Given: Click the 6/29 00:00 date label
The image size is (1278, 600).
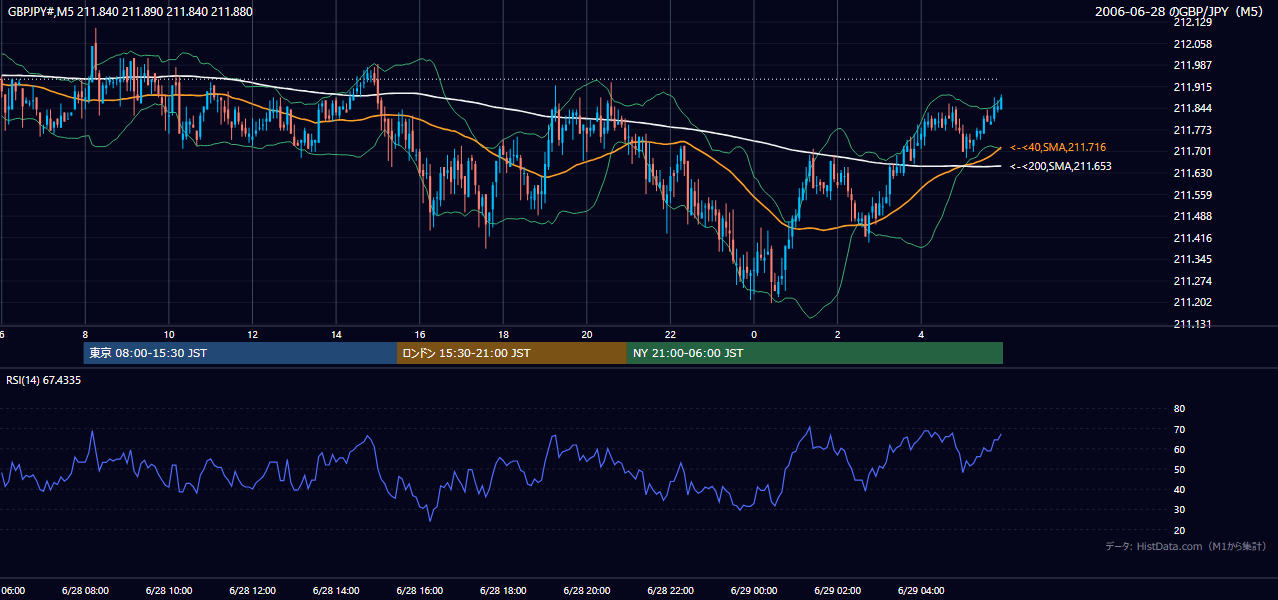Looking at the screenshot, I should coord(753,590).
